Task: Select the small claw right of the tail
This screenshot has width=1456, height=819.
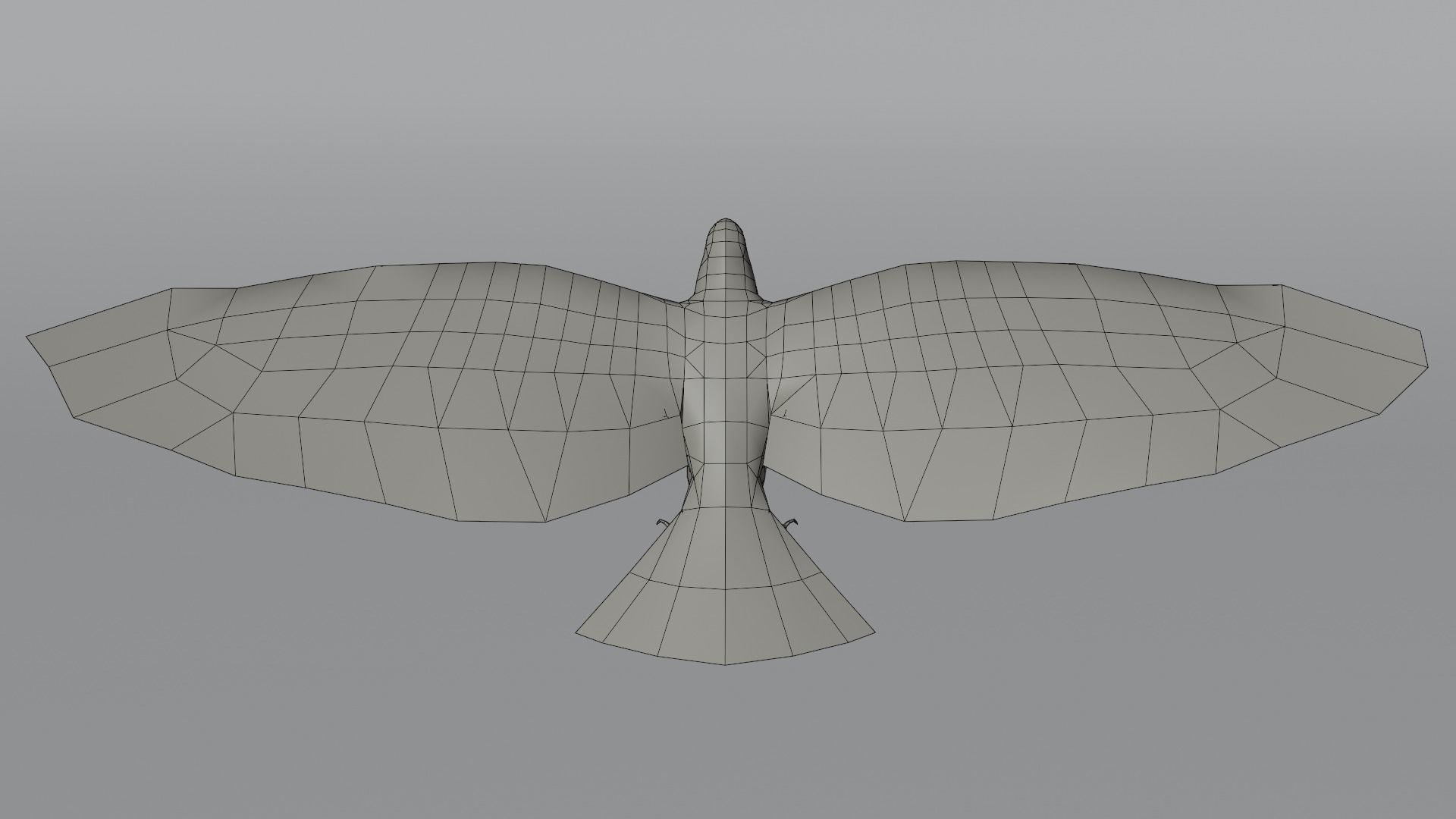Action: [791, 522]
